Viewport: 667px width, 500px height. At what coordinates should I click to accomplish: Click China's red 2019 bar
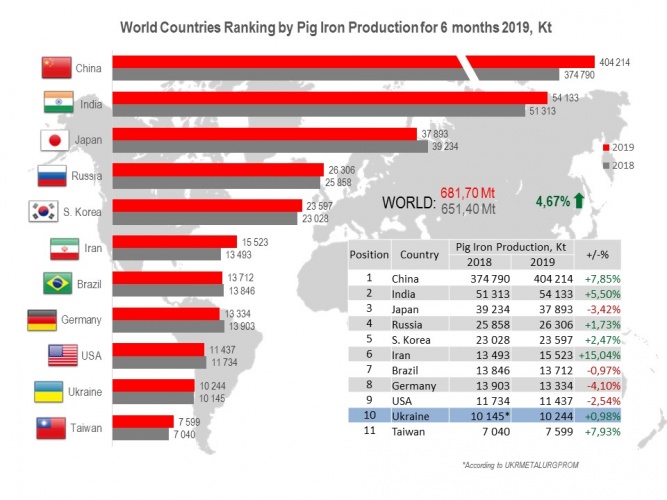coord(280,62)
